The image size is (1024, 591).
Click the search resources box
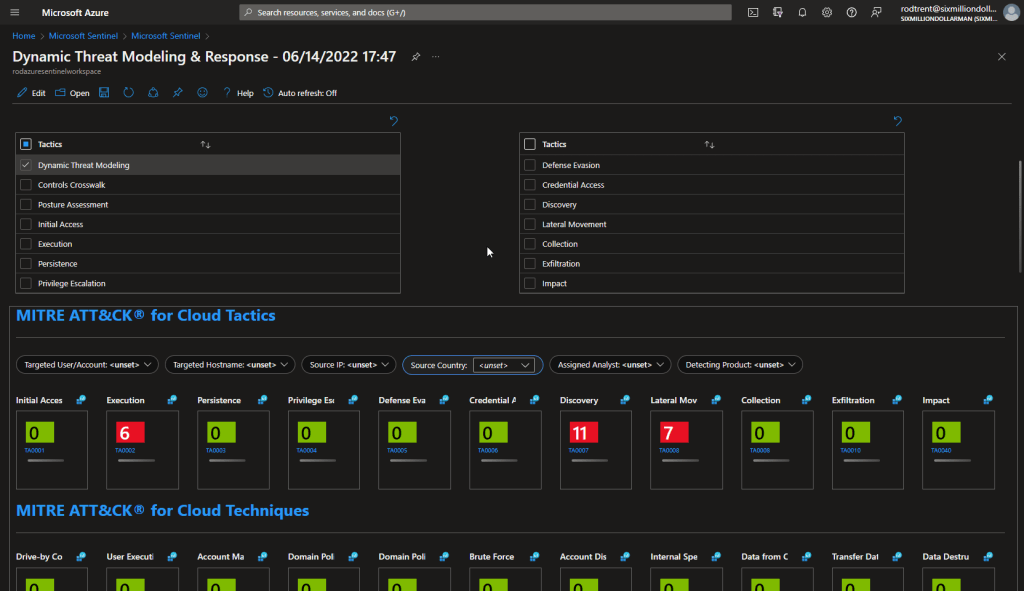(x=485, y=12)
